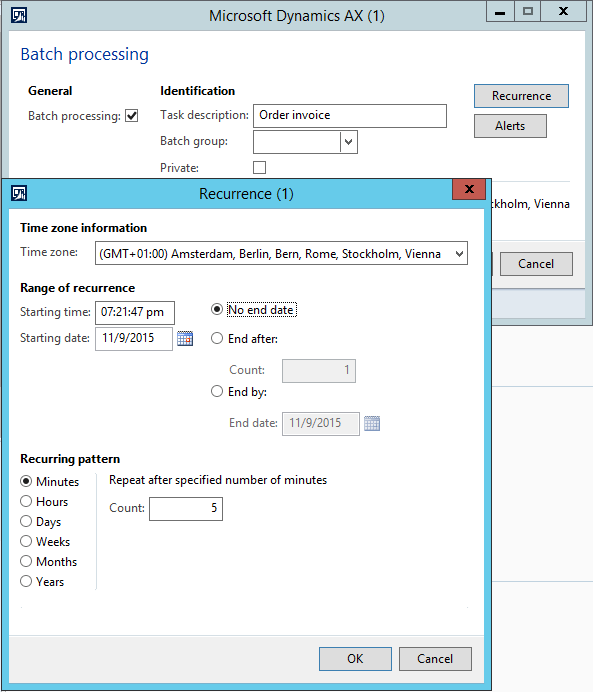Enable the Private checkbox
This screenshot has width=593, height=692.
pos(259,168)
